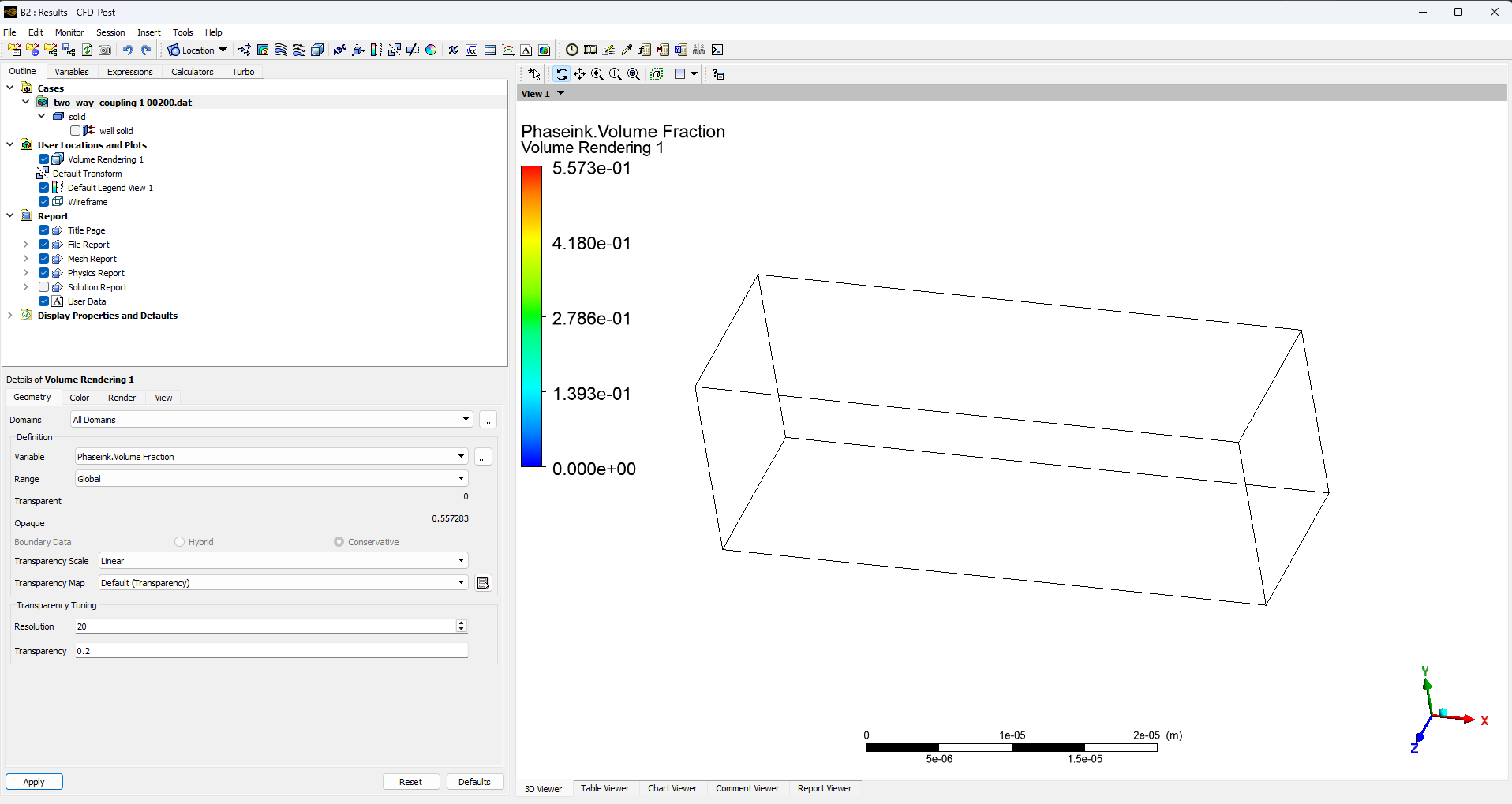
Task: Open the command editor console icon
Action: pos(717,50)
